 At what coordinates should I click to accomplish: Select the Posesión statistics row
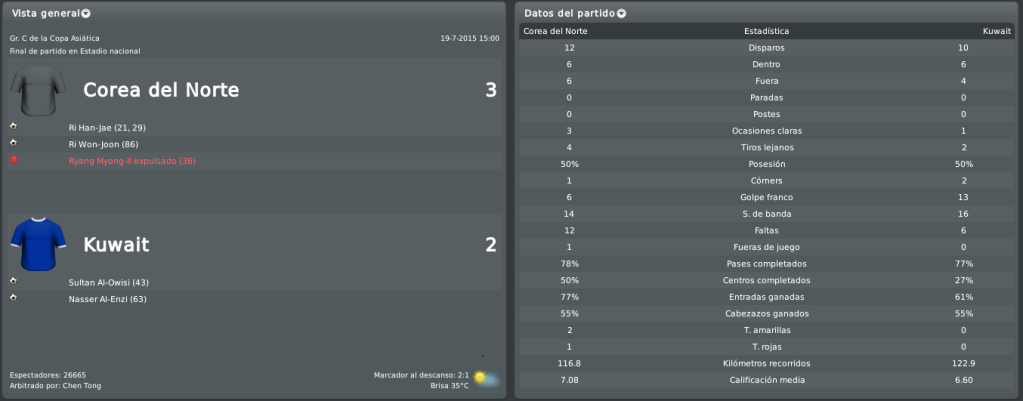pos(767,164)
